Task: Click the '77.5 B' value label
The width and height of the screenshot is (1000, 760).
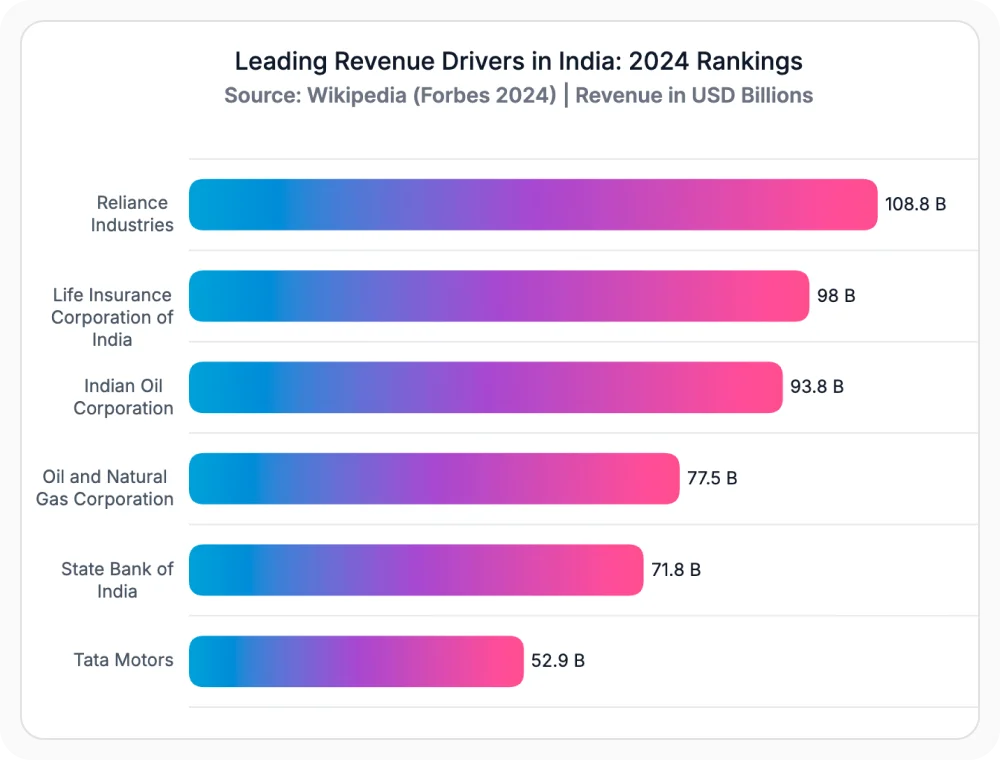Action: [712, 478]
